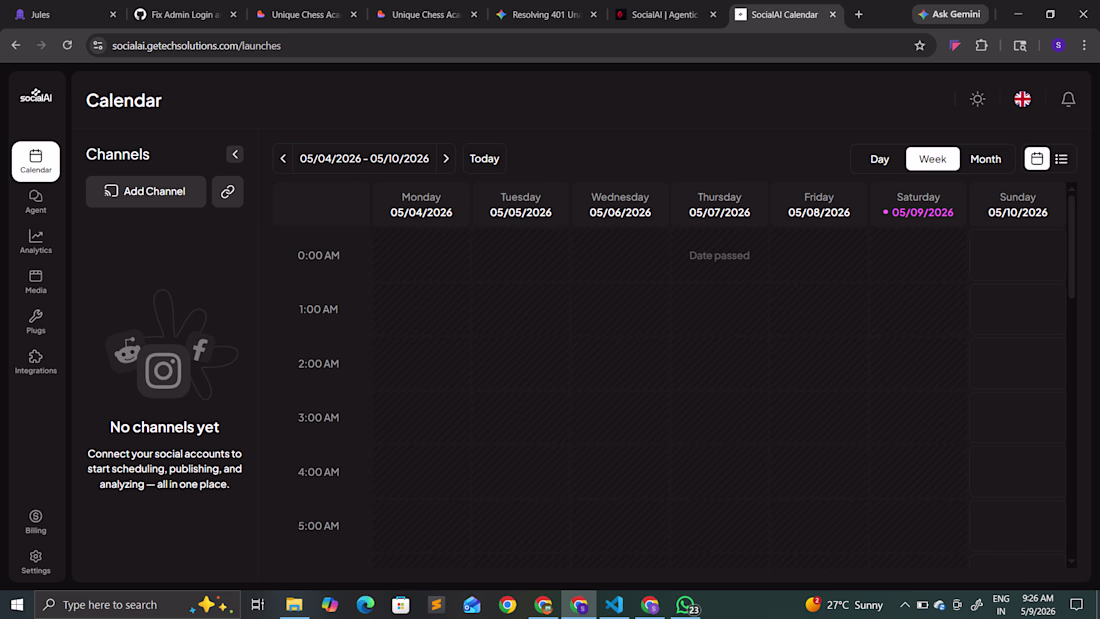Open Task View on taskbar
This screenshot has width=1100, height=619.
(x=257, y=604)
